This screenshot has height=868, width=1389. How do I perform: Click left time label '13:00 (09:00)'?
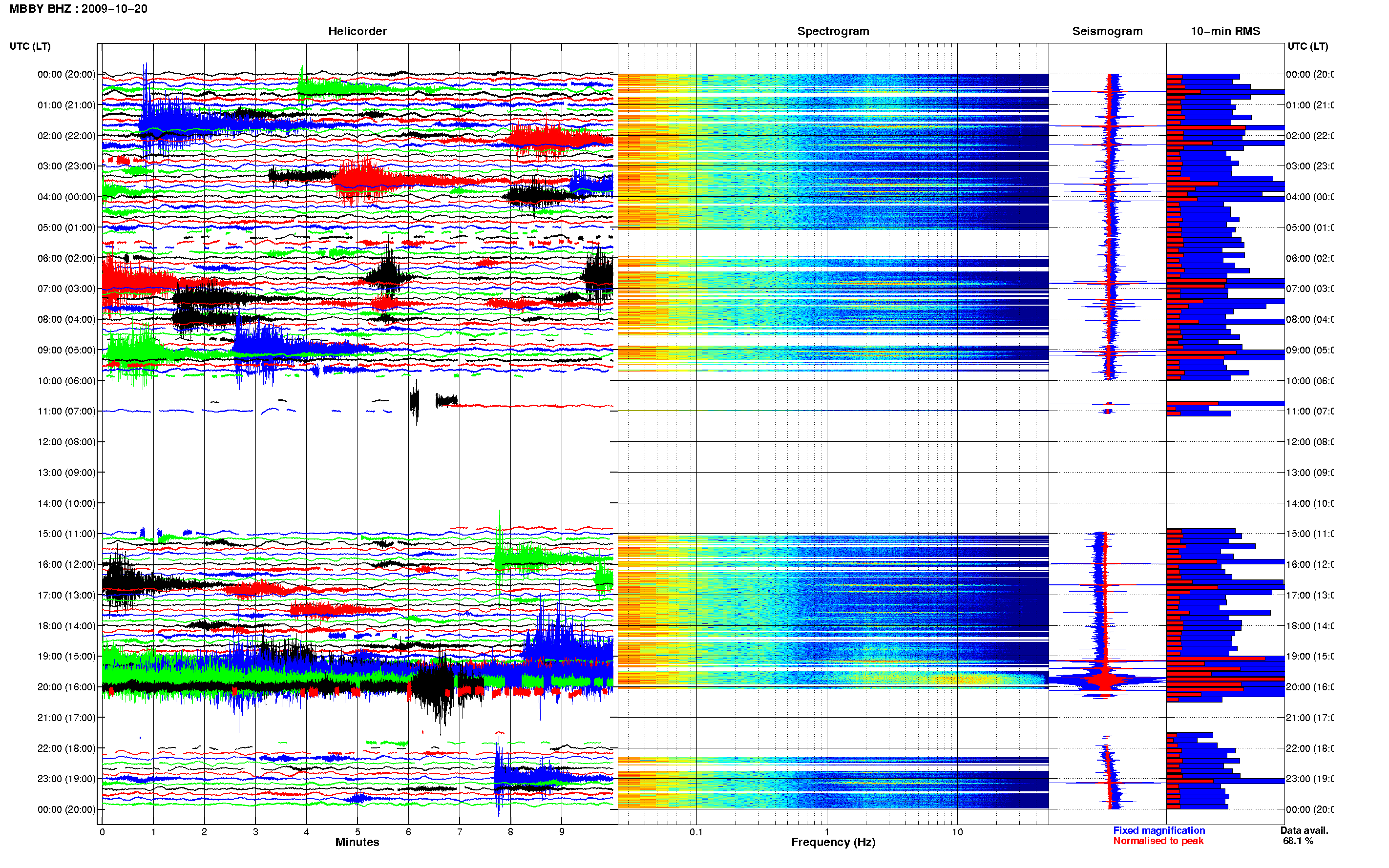pyautogui.click(x=66, y=473)
